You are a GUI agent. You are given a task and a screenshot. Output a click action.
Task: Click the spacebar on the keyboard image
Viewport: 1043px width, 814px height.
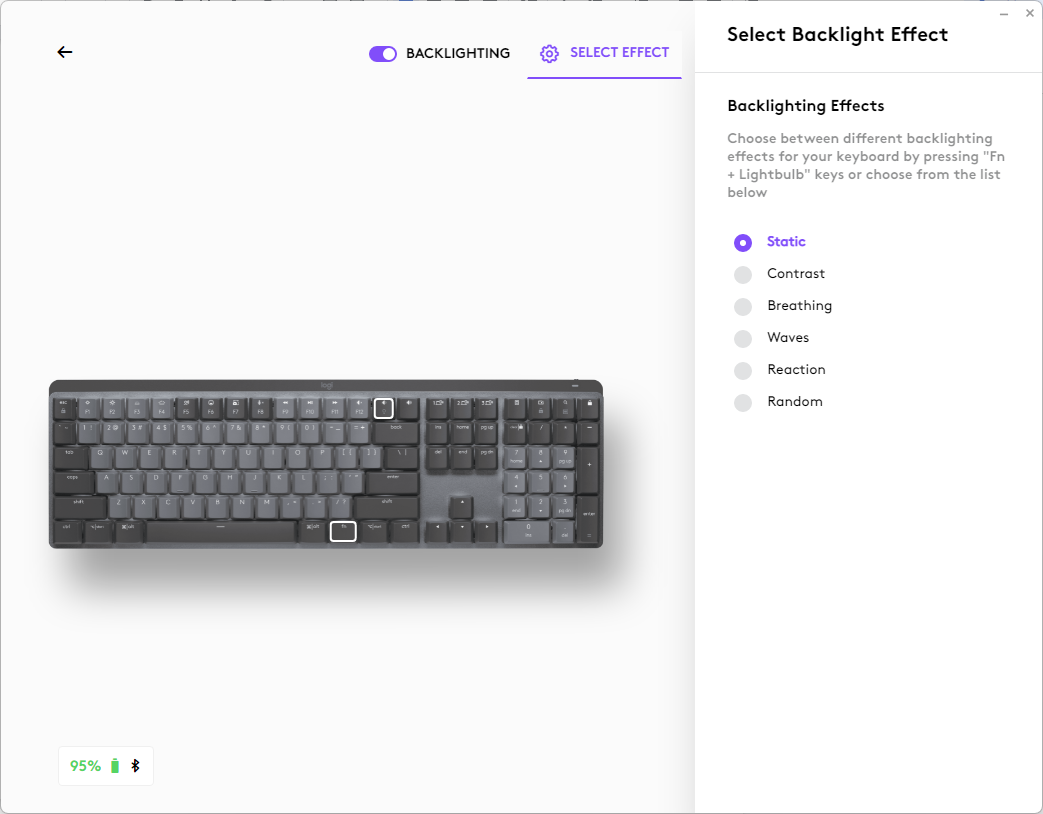click(221, 531)
